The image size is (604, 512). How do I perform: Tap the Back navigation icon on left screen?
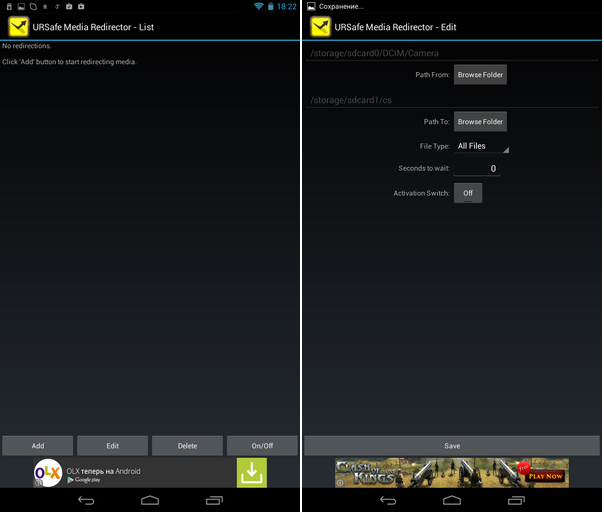click(86, 500)
